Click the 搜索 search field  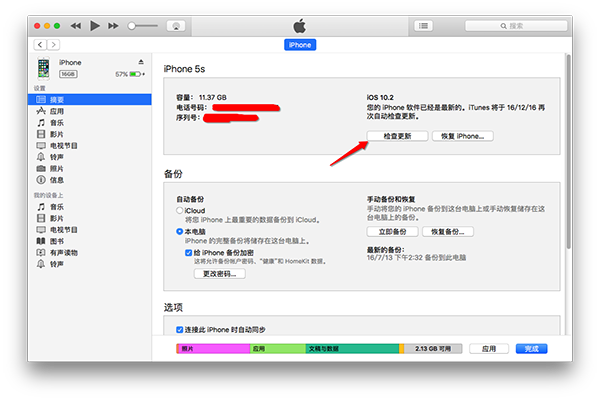click(516, 26)
